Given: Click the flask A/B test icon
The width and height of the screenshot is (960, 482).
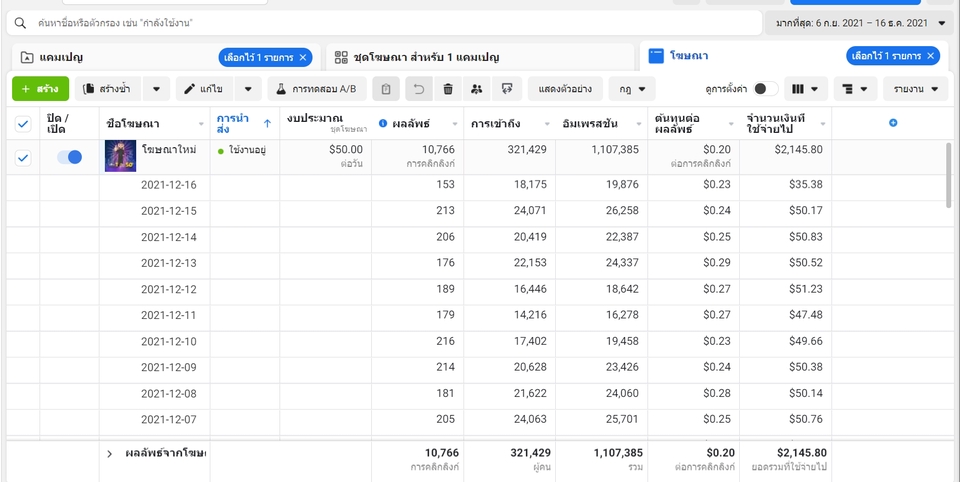Looking at the screenshot, I should click(281, 89).
